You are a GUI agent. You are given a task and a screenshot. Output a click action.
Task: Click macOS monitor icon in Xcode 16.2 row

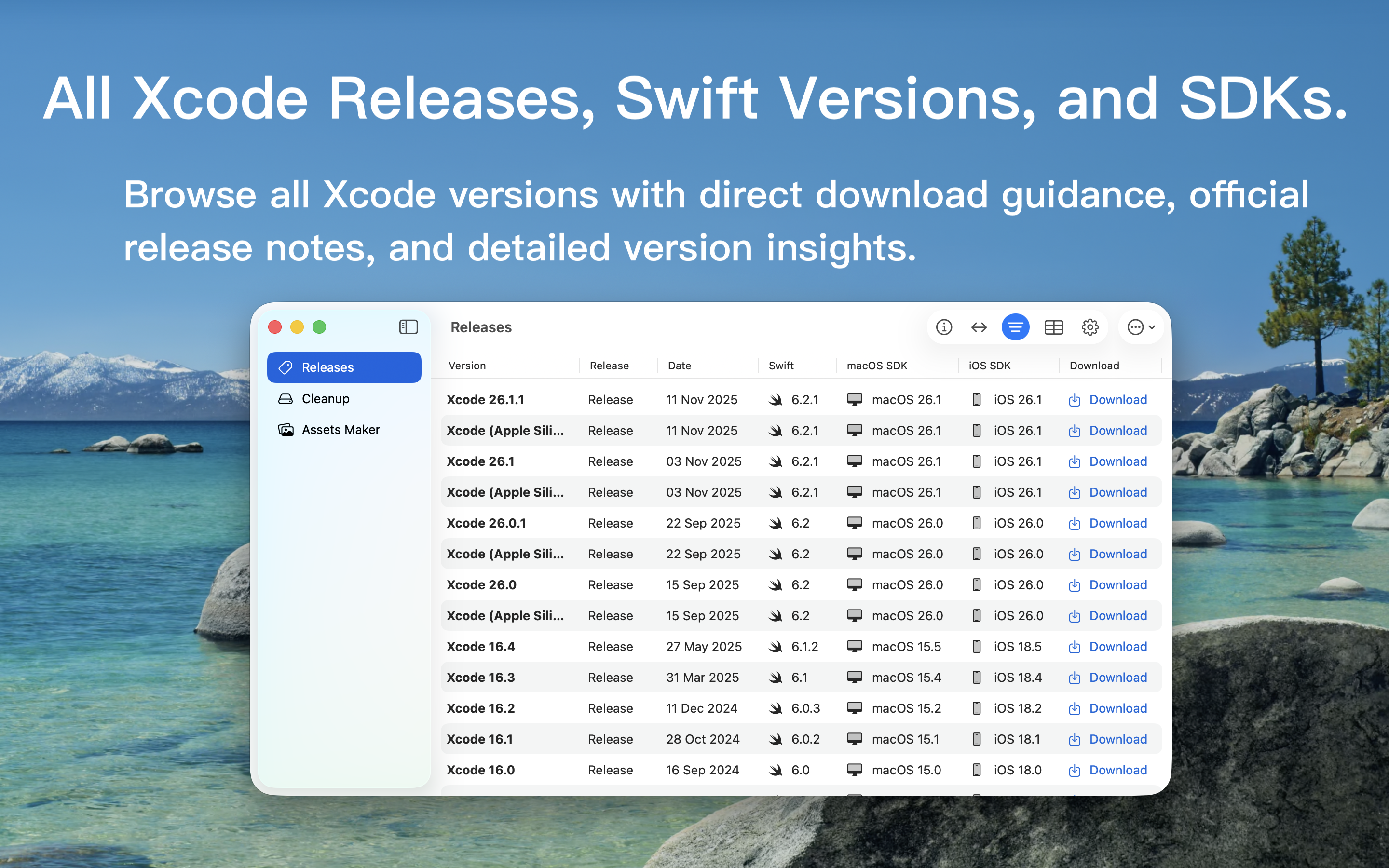[x=855, y=708]
